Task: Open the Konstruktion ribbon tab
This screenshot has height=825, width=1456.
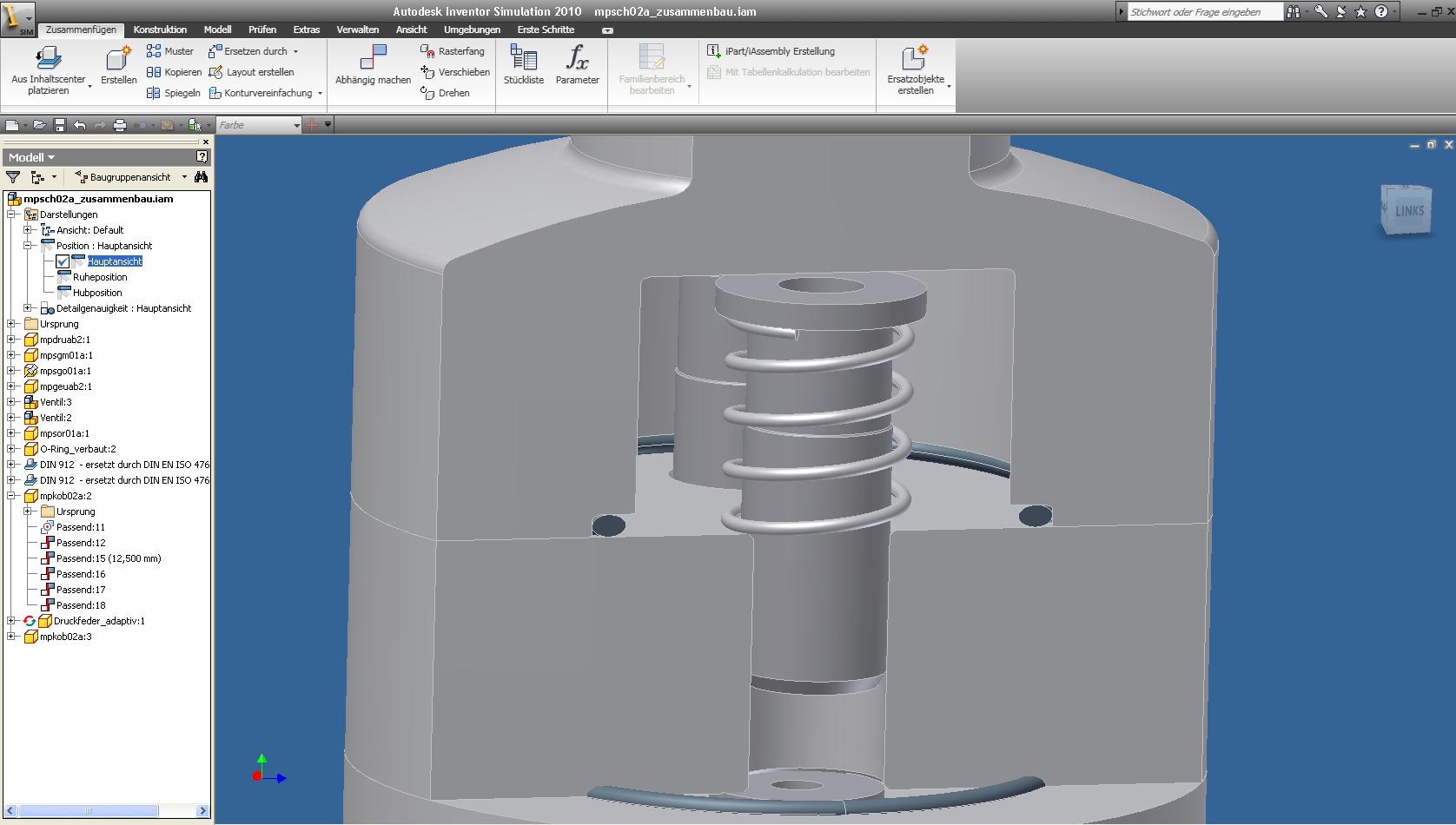Action: [160, 30]
